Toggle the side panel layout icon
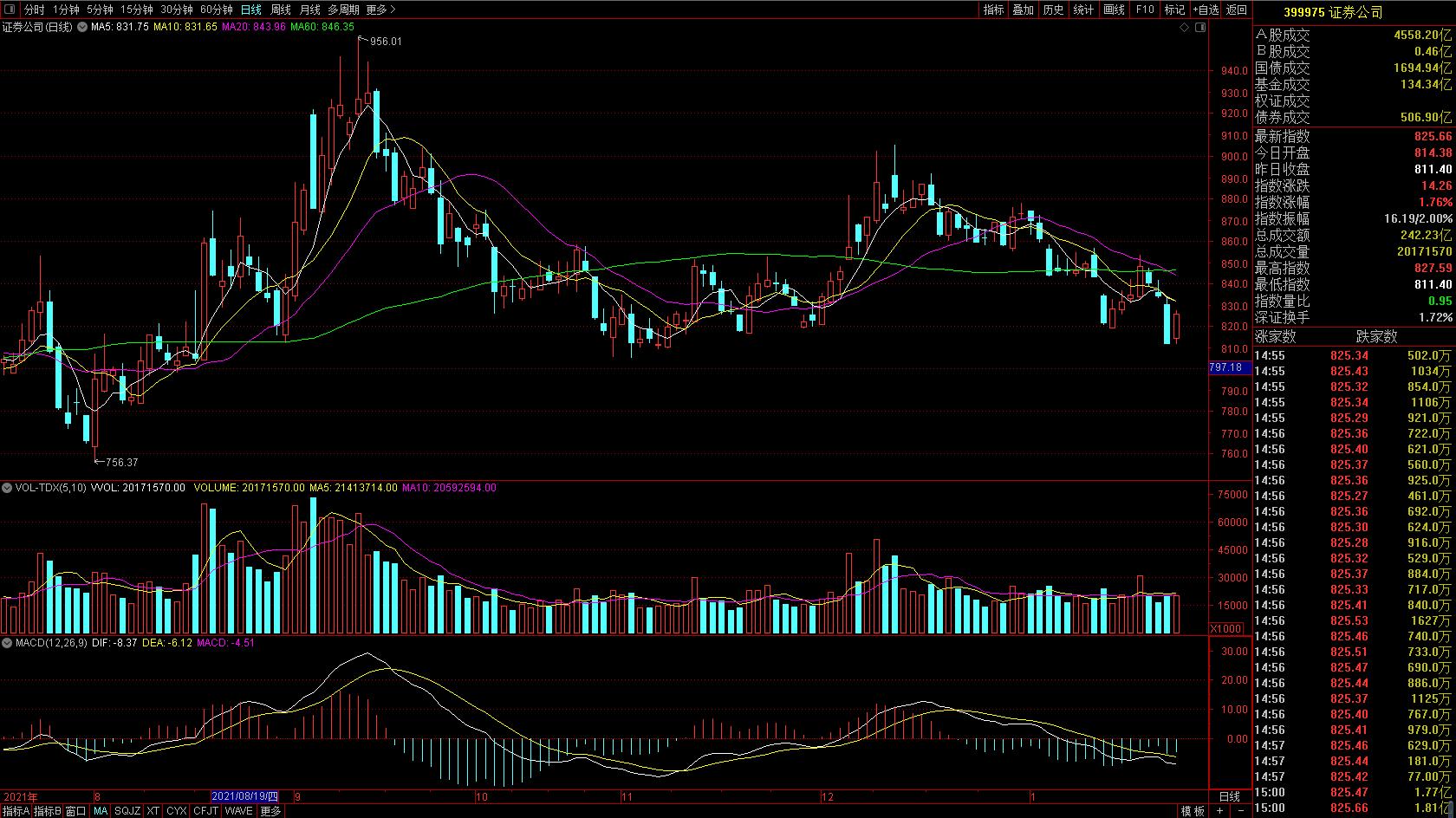 1200,28
